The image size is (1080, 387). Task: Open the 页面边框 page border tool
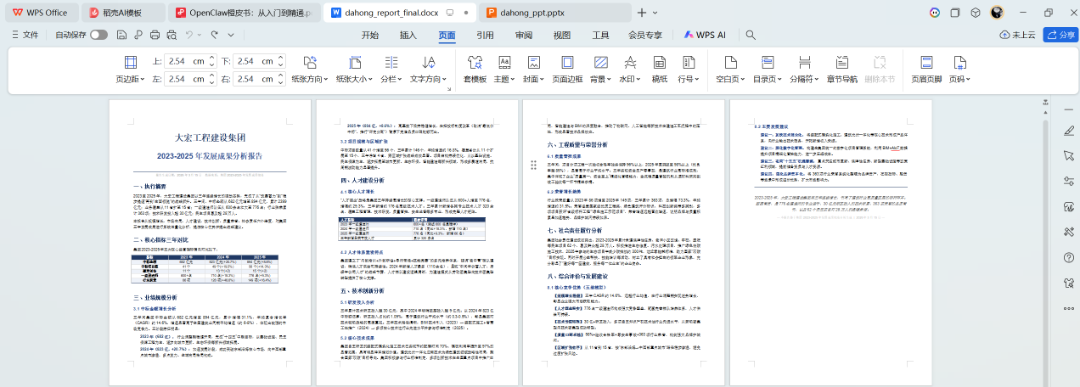[x=568, y=70]
